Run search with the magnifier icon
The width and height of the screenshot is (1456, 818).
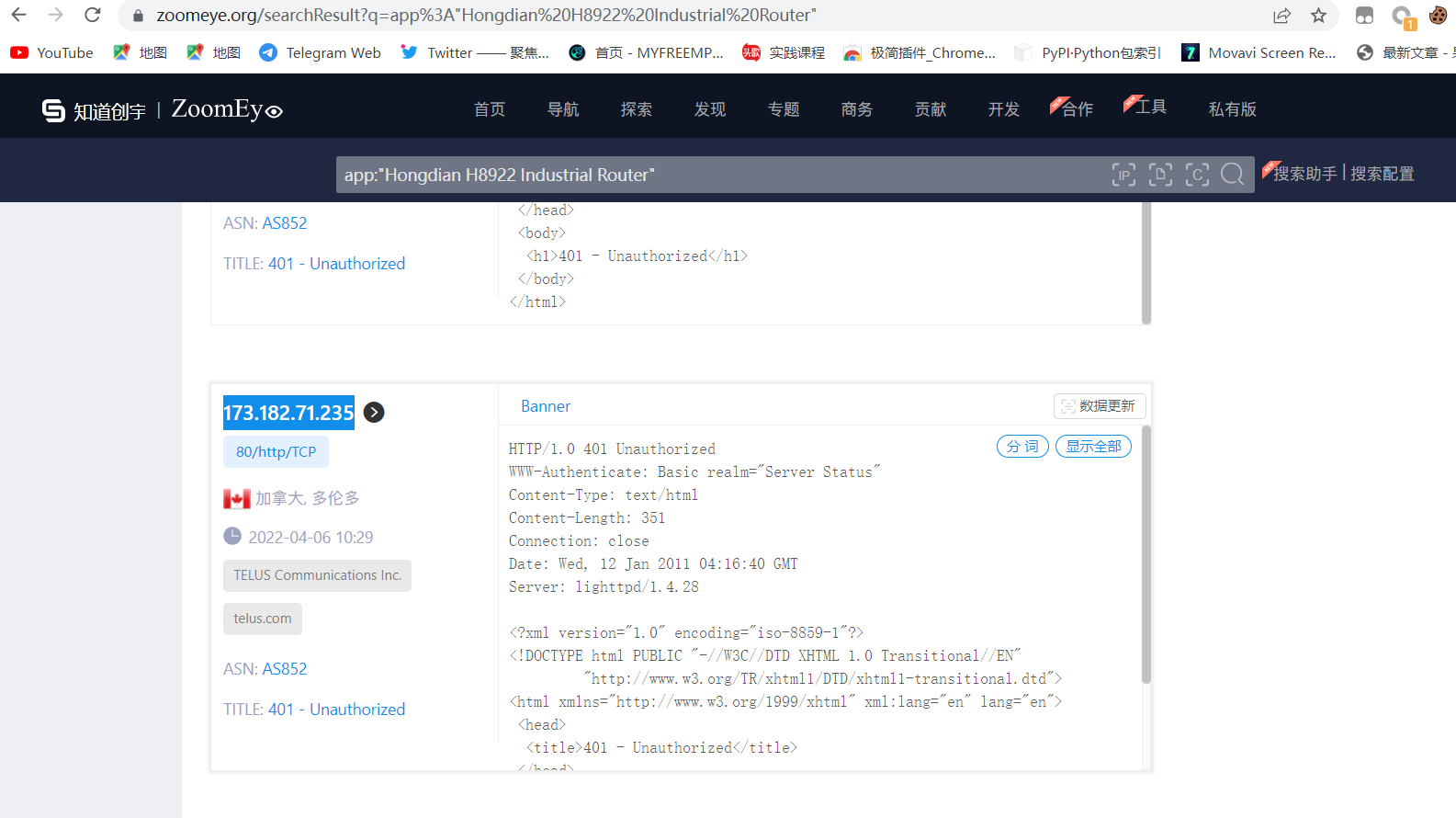coord(1233,175)
